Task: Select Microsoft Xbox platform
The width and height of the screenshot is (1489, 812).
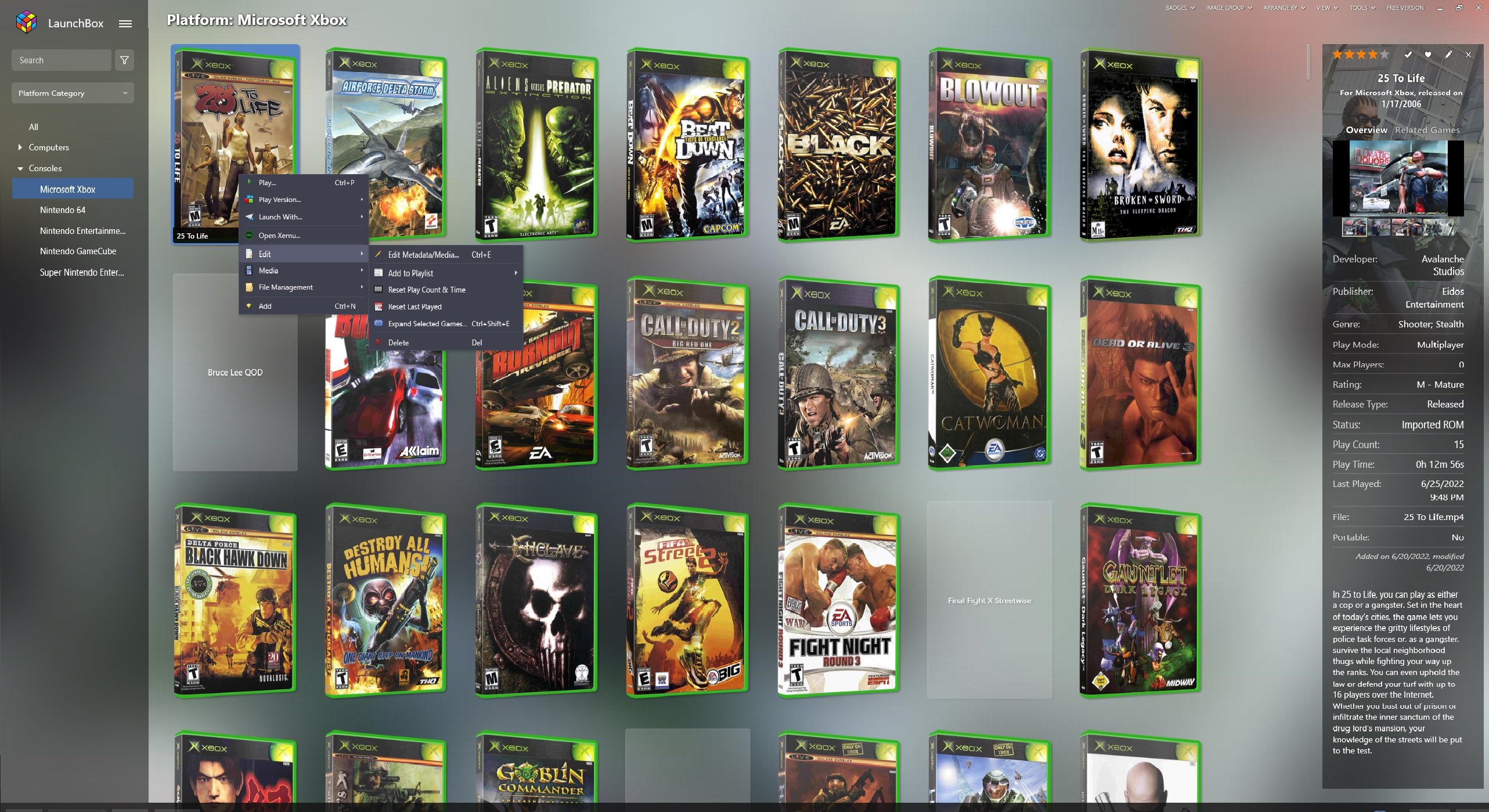Action: pyautogui.click(x=73, y=189)
